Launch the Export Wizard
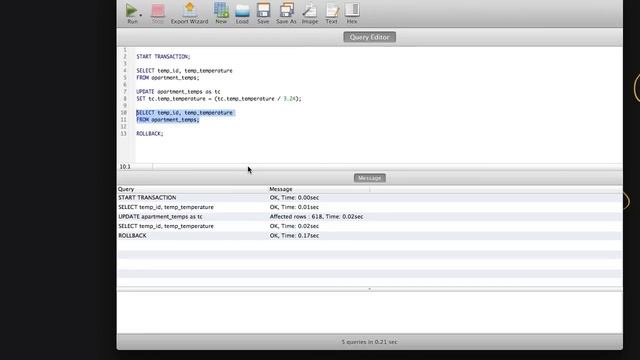Image resolution: width=640 pixels, height=360 pixels. [189, 13]
